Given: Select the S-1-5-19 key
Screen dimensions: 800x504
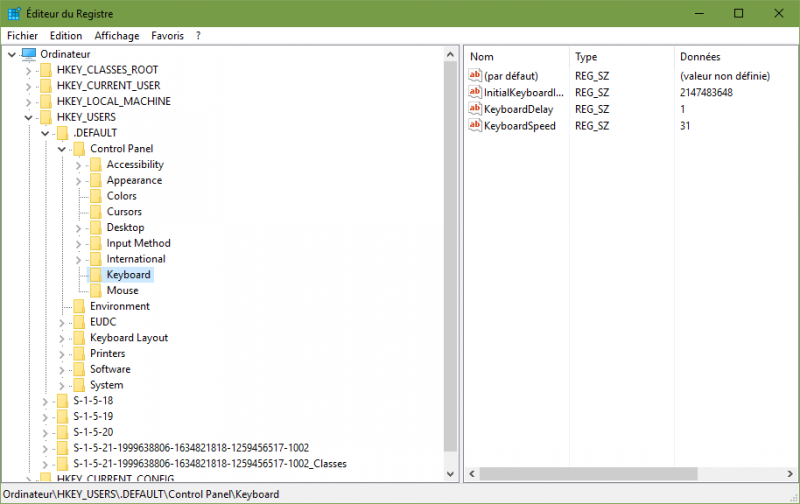Looking at the screenshot, I should (93, 417).
